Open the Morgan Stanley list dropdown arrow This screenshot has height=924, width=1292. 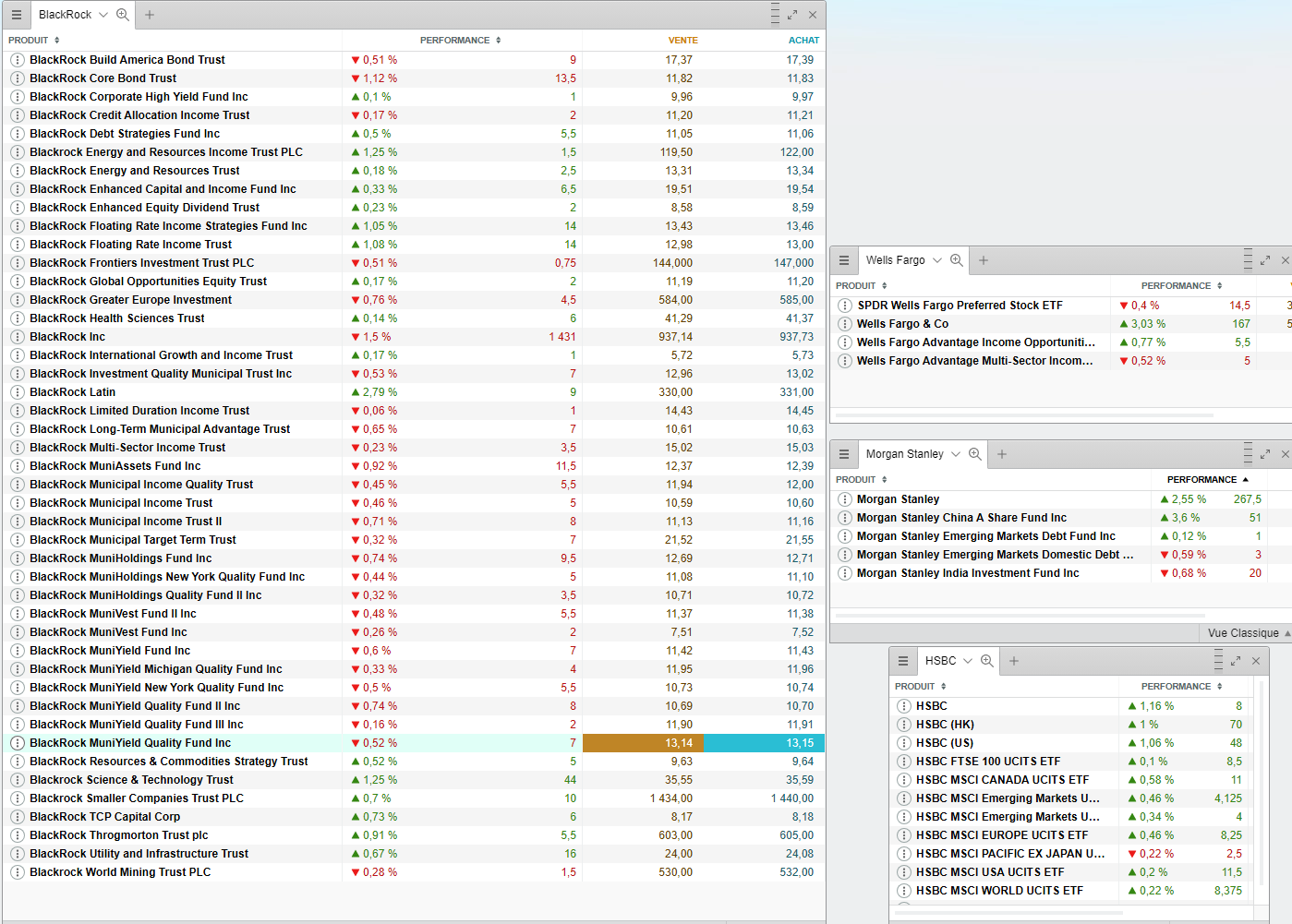[956, 454]
